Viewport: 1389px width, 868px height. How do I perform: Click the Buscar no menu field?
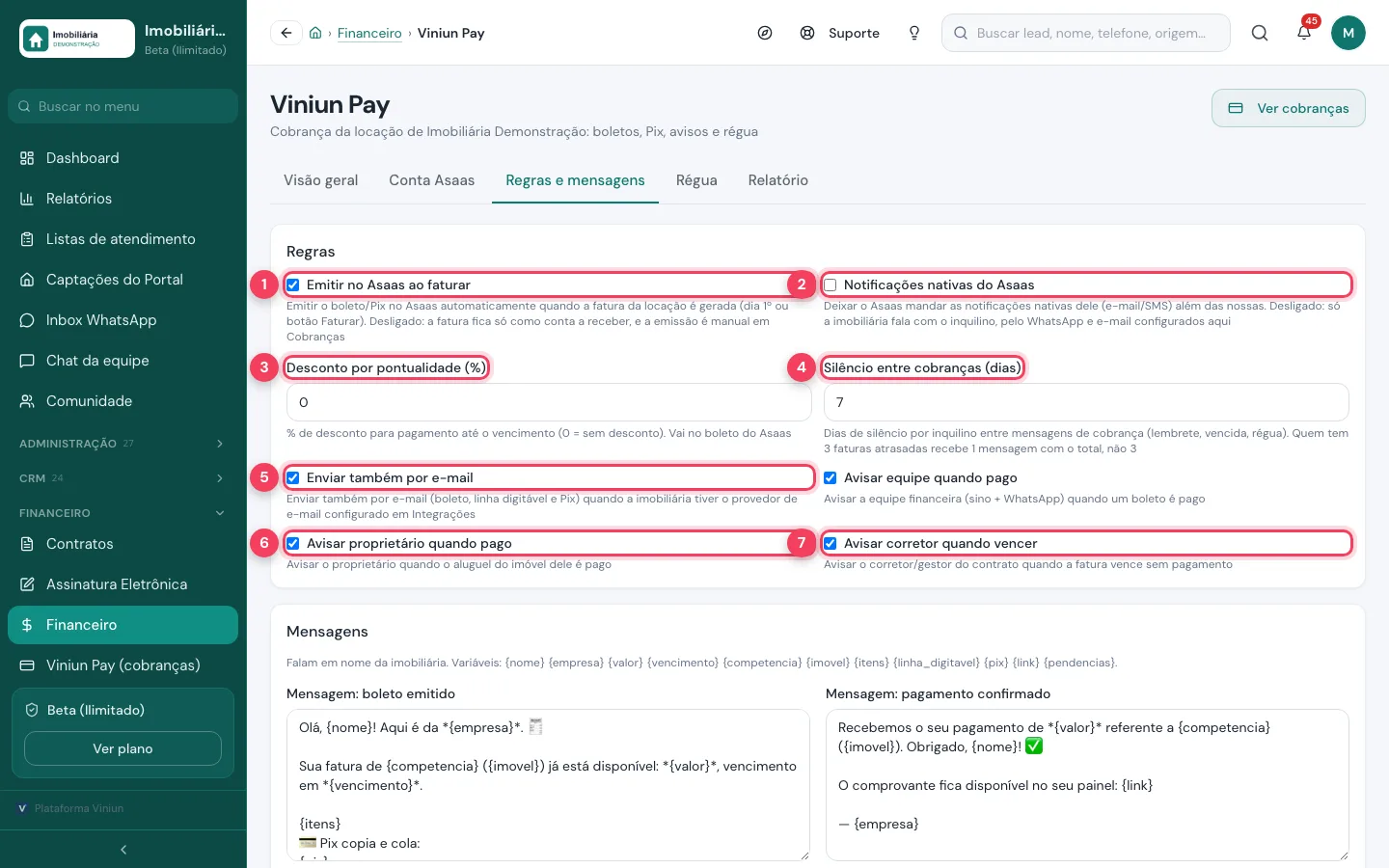click(x=123, y=106)
